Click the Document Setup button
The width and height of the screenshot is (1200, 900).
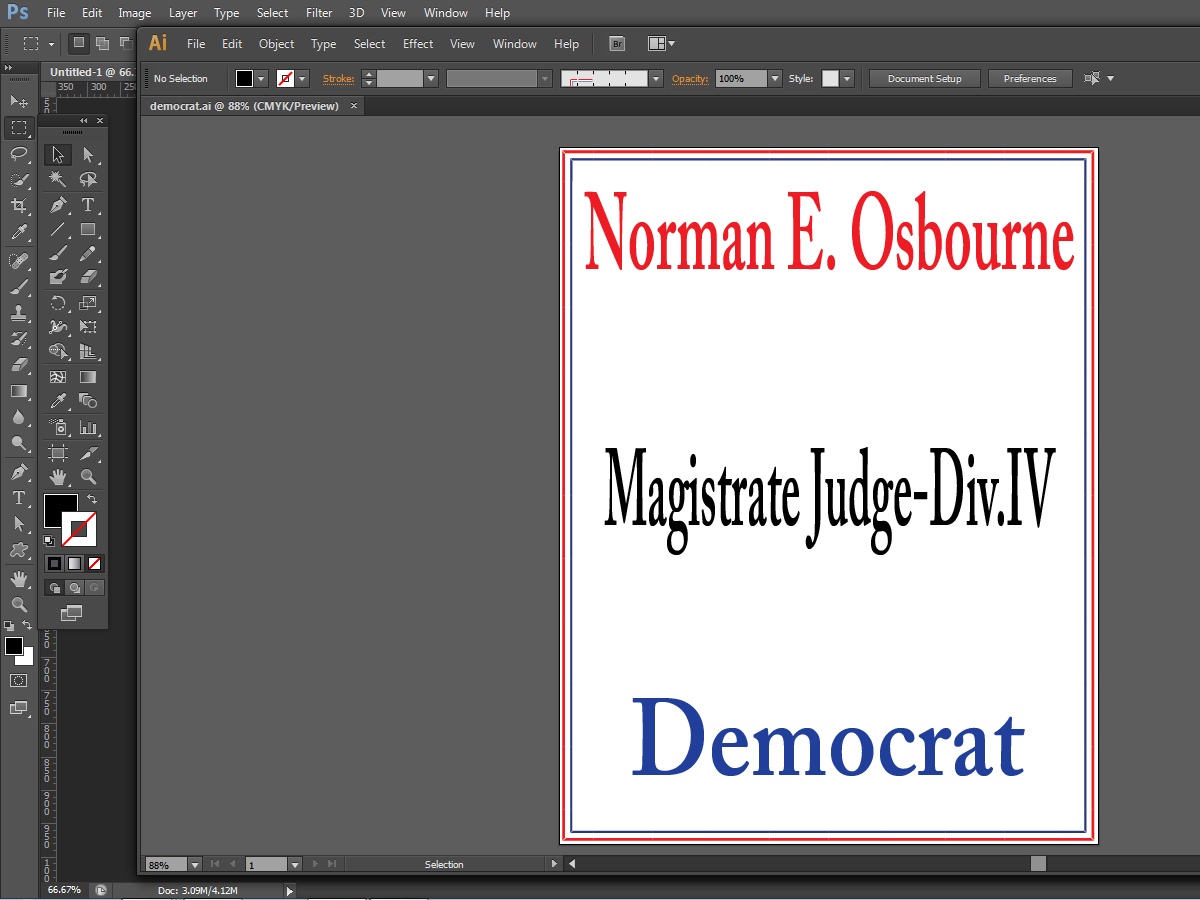(x=924, y=79)
